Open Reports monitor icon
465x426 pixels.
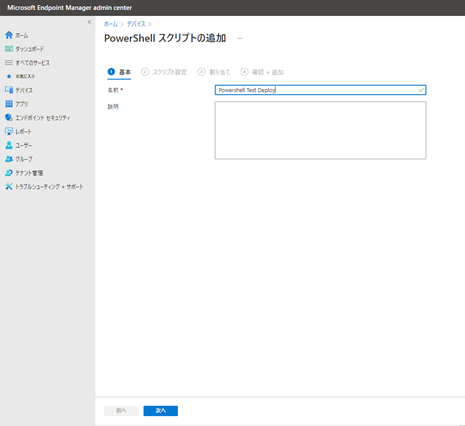(x=9, y=131)
